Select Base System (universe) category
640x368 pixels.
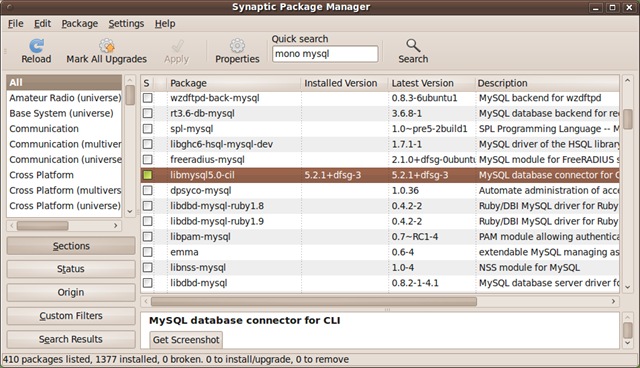(x=64, y=113)
